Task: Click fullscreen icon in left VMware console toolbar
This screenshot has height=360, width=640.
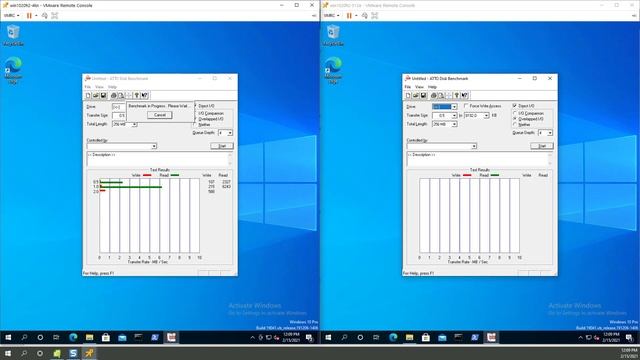Action: [55, 16]
